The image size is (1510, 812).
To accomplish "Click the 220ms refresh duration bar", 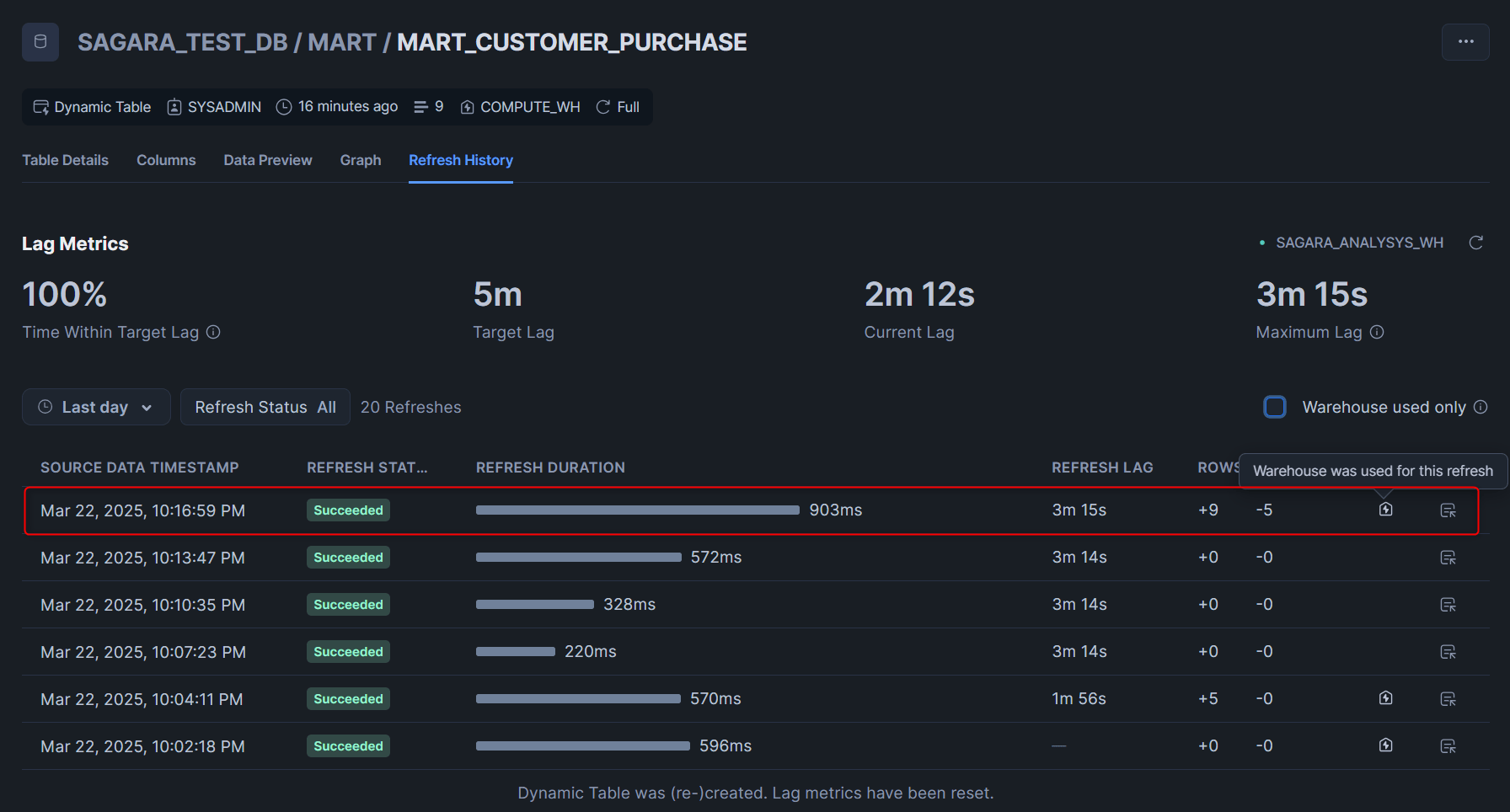I will tap(516, 652).
